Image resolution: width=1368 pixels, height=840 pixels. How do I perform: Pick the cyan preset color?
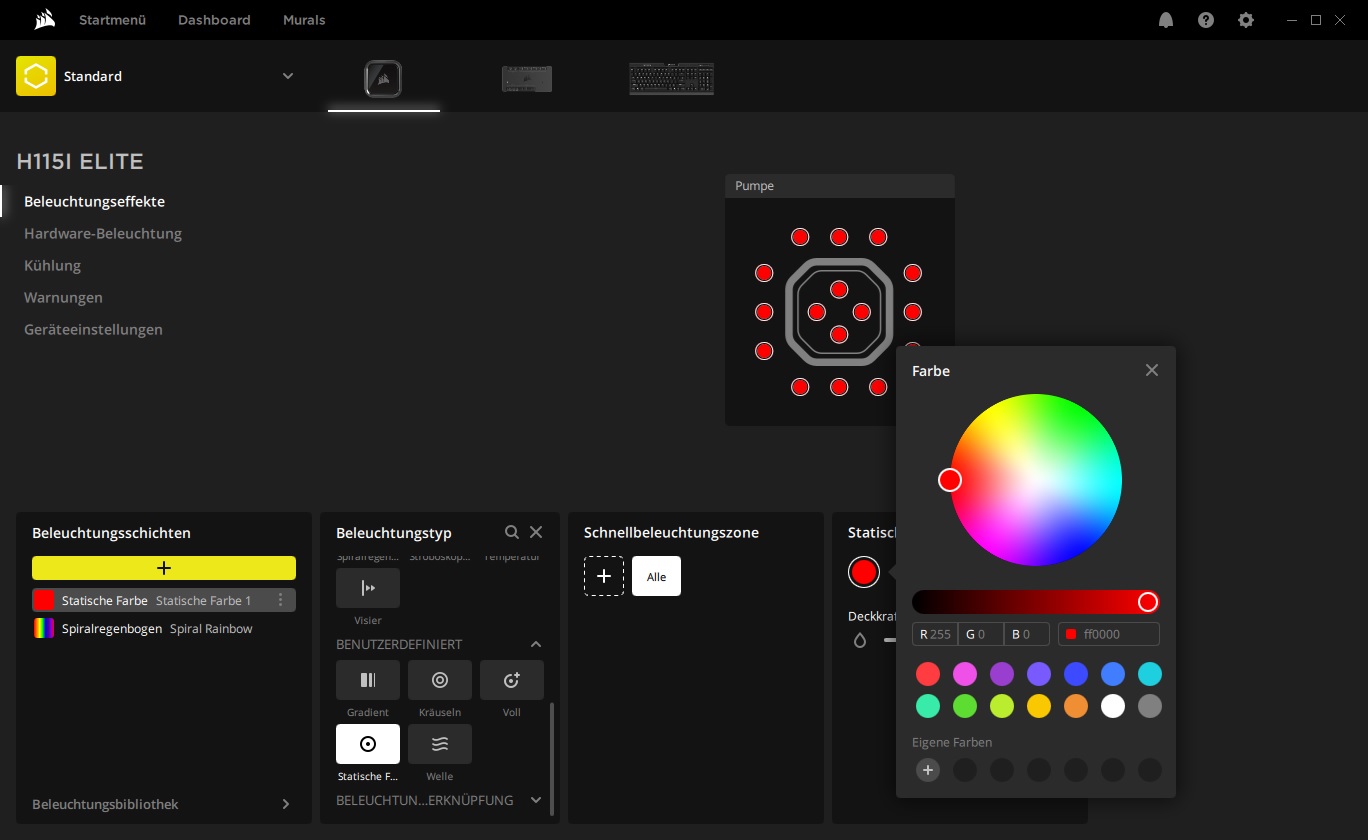click(x=1150, y=674)
